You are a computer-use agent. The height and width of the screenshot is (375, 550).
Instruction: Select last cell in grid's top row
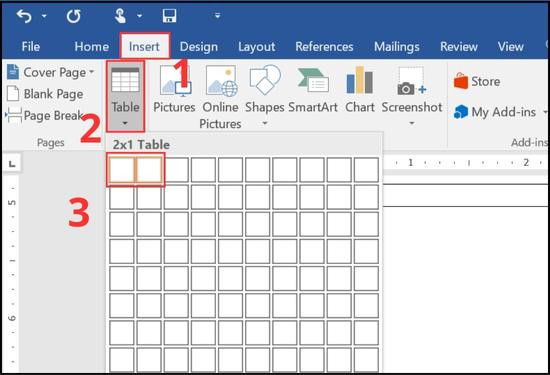coord(366,170)
